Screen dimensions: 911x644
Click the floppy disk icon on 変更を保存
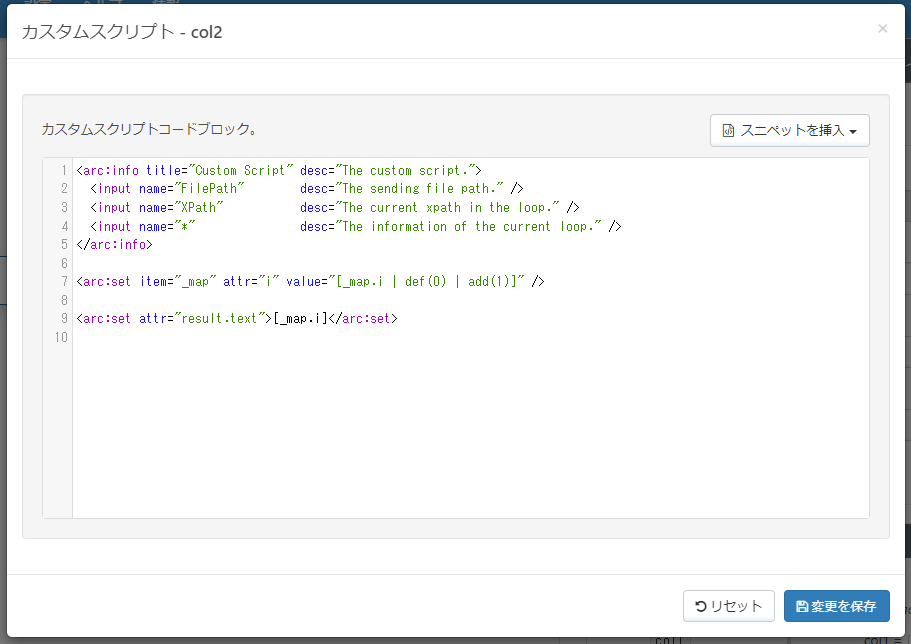(802, 606)
